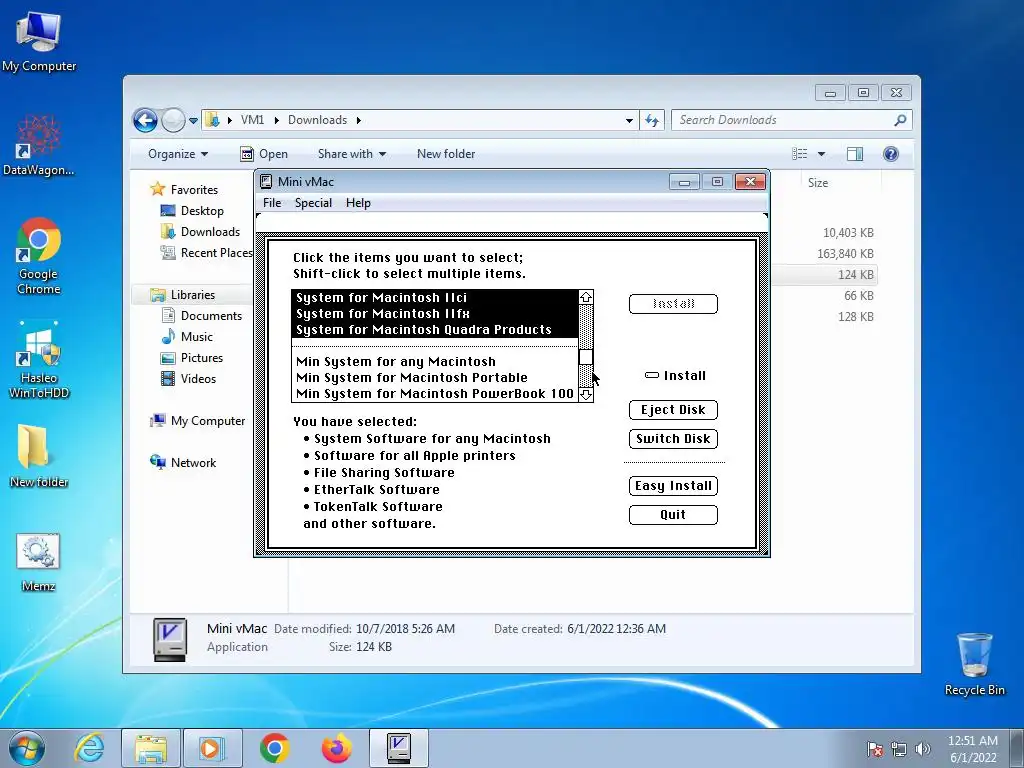
Task: Click Open in Explorer toolbar
Action: click(264, 154)
